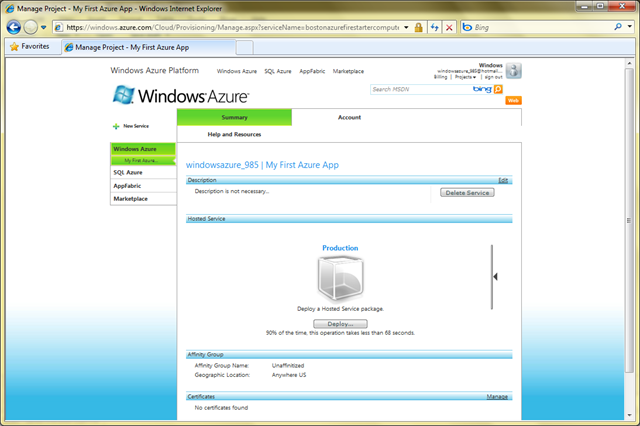640x426 pixels.
Task: Expand the staging panel arrow
Action: (x=495, y=276)
